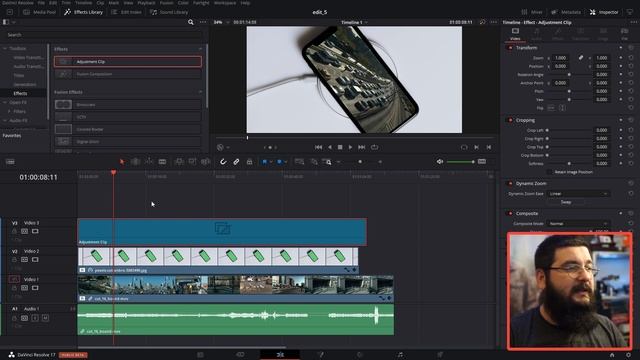The height and width of the screenshot is (360, 640).
Task: Collapse the Toolbox tree node
Action: click(5, 49)
